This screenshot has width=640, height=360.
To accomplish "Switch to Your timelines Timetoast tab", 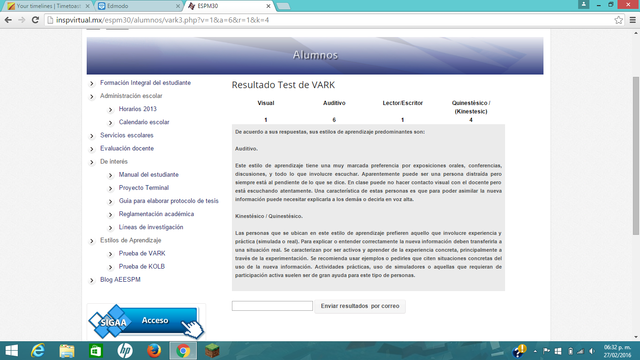I will [x=48, y=6].
